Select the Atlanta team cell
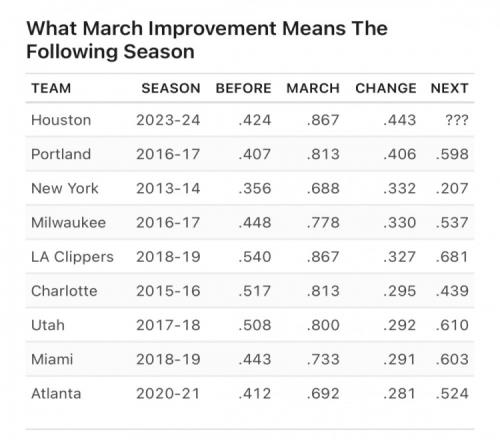This screenshot has height=440, width=500. tap(56, 394)
